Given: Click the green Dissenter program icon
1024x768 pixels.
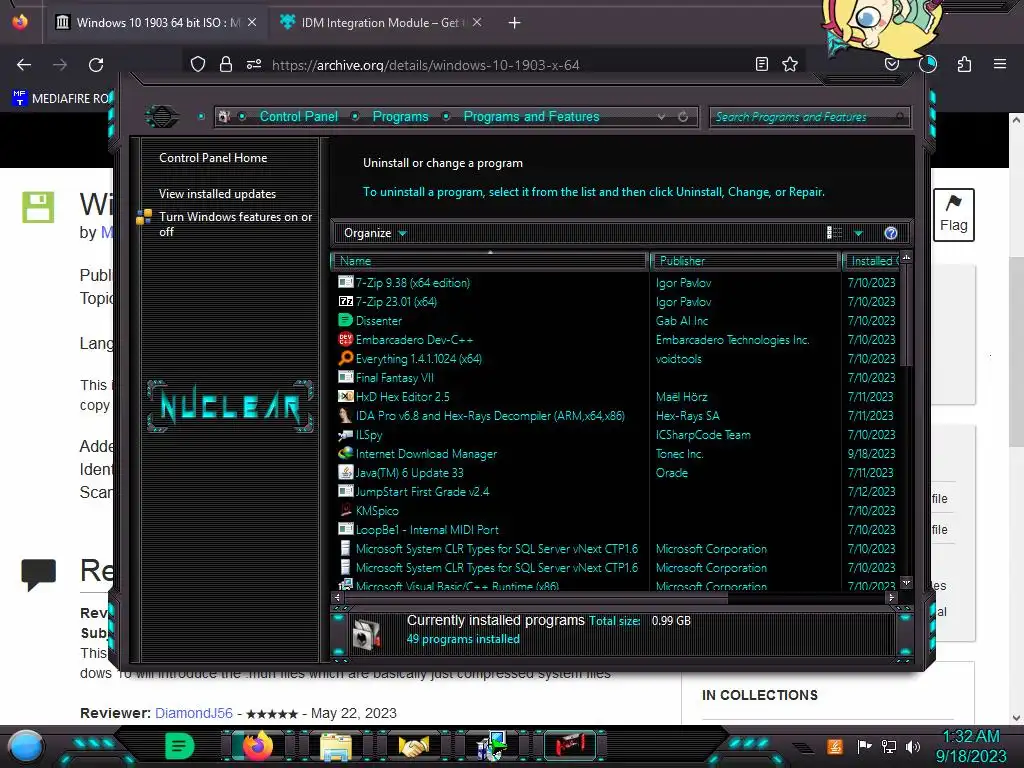Looking at the screenshot, I should pyautogui.click(x=345, y=320).
